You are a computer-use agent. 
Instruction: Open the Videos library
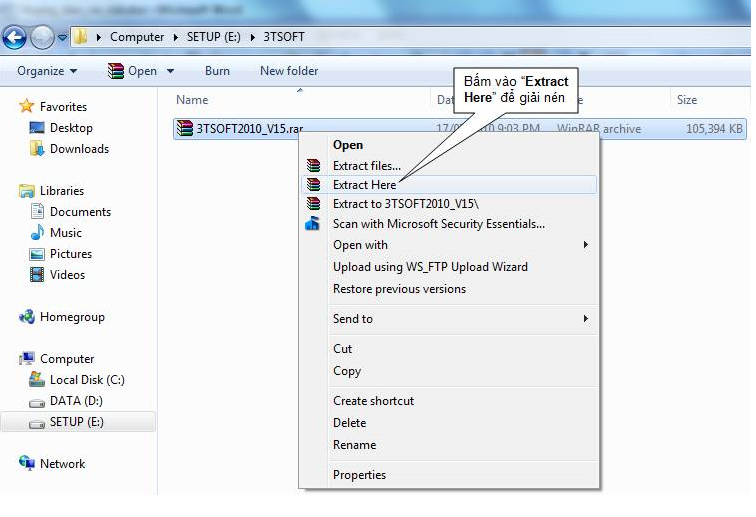pyautogui.click(x=68, y=275)
